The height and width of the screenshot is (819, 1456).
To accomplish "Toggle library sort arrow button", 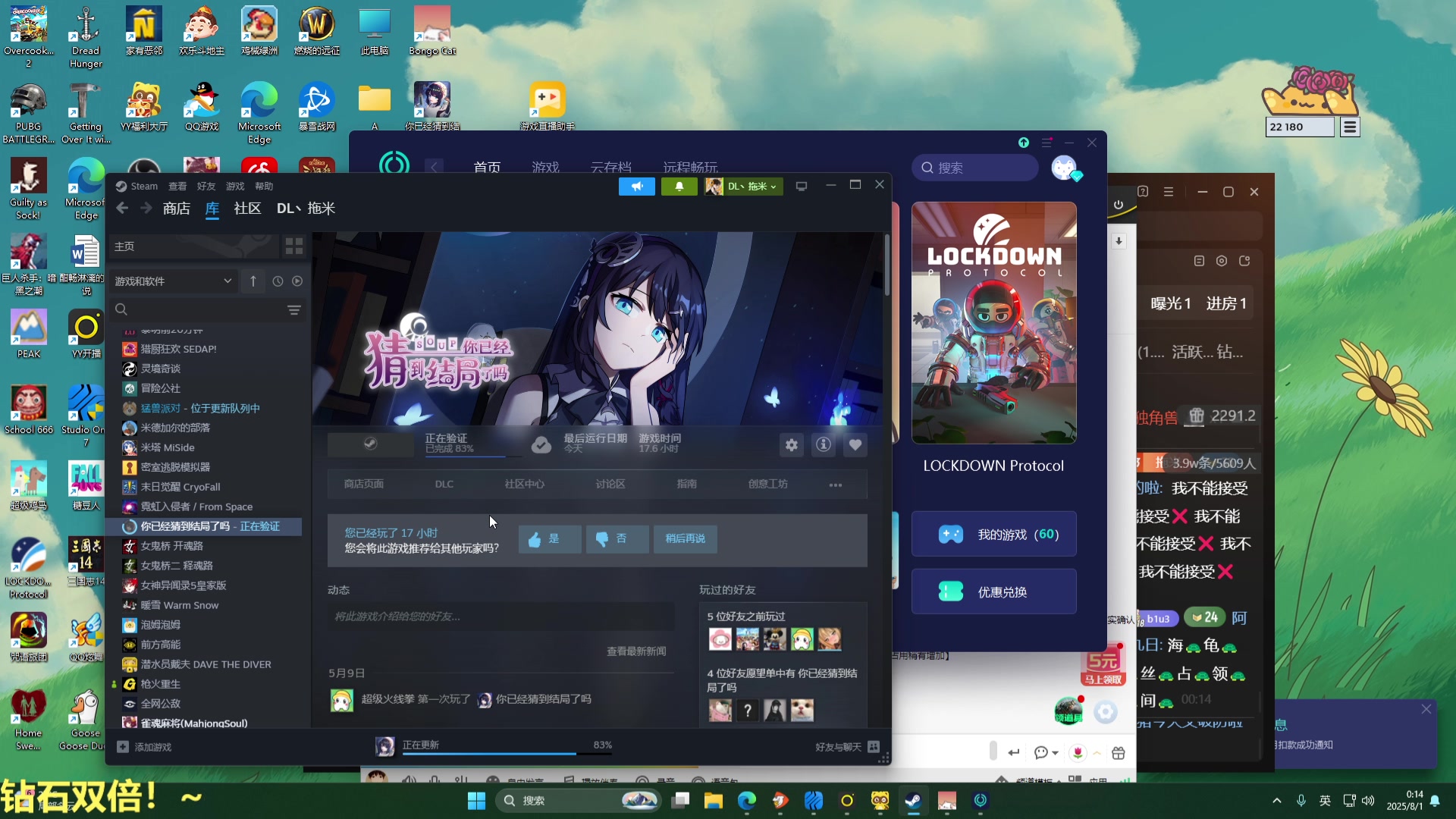I will pyautogui.click(x=253, y=281).
